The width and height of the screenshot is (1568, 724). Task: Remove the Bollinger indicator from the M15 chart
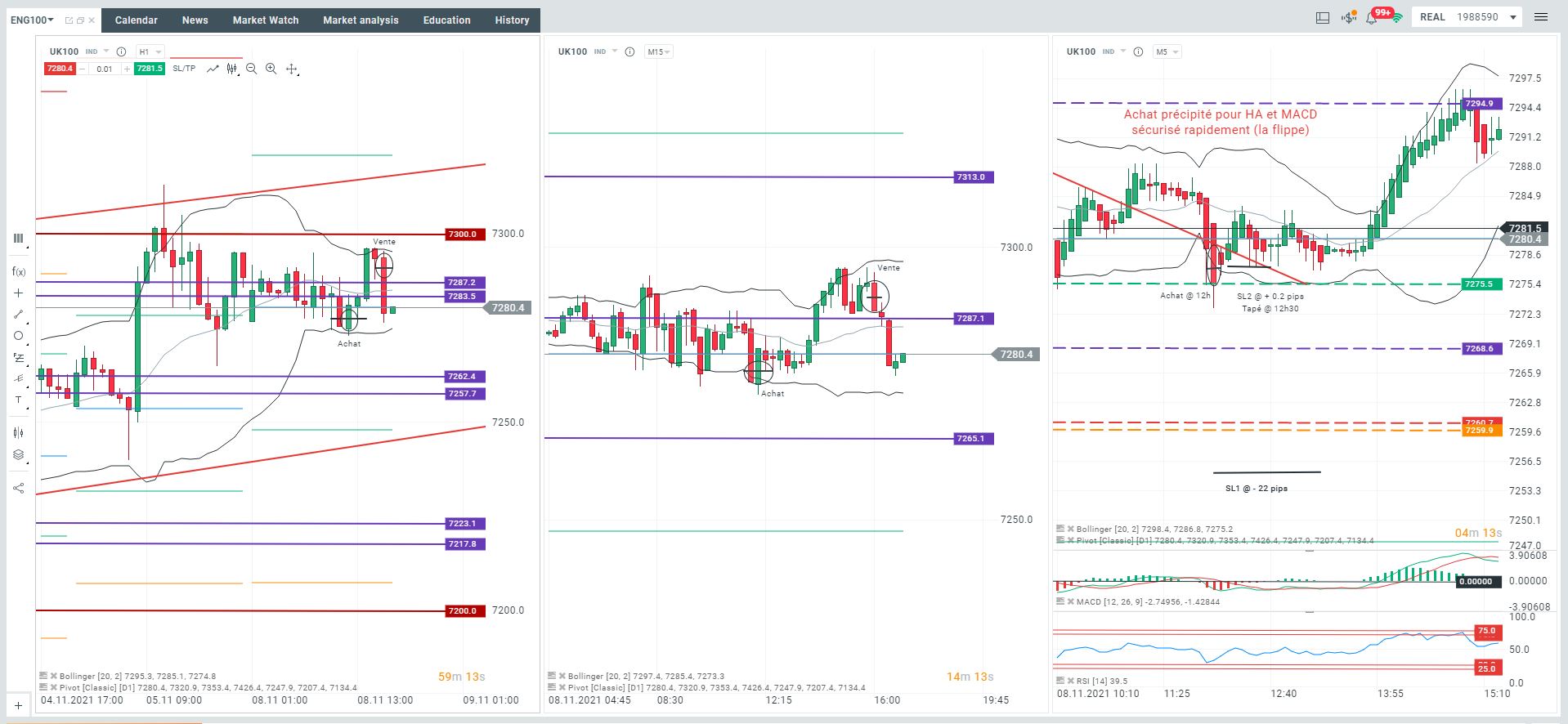pos(562,676)
